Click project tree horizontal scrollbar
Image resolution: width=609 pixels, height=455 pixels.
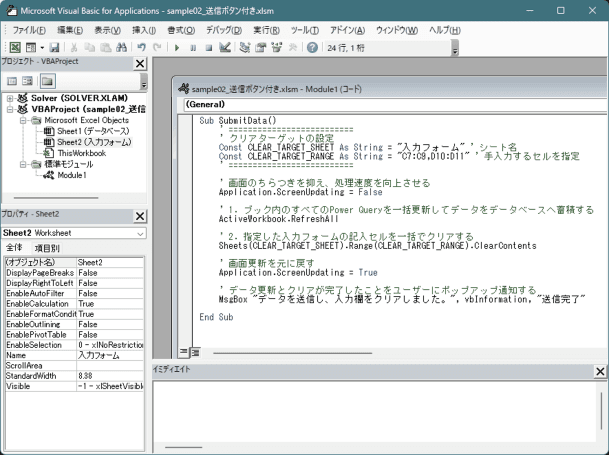tap(56, 198)
